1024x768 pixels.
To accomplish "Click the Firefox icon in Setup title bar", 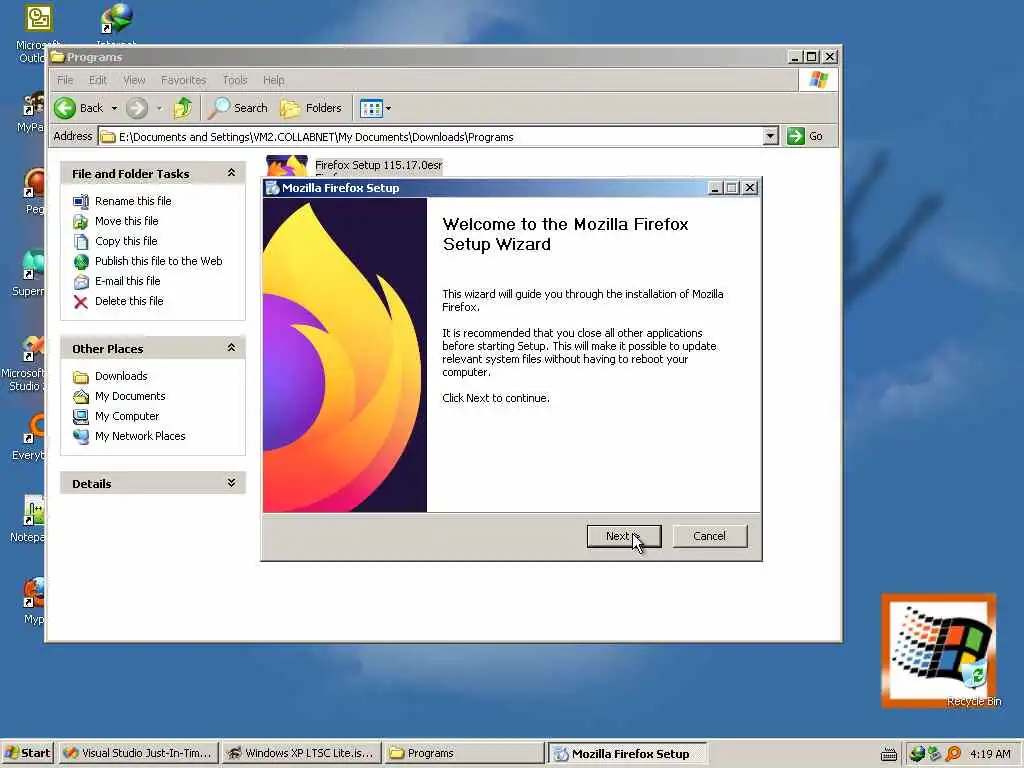I will tap(272, 188).
